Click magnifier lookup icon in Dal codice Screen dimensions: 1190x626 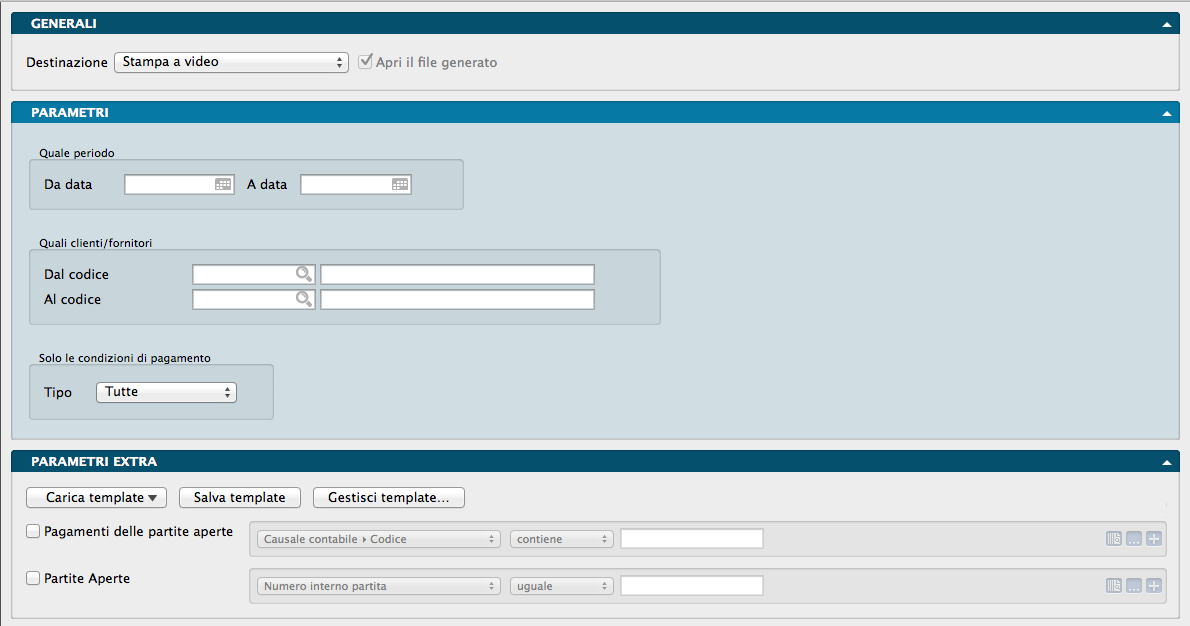point(303,274)
